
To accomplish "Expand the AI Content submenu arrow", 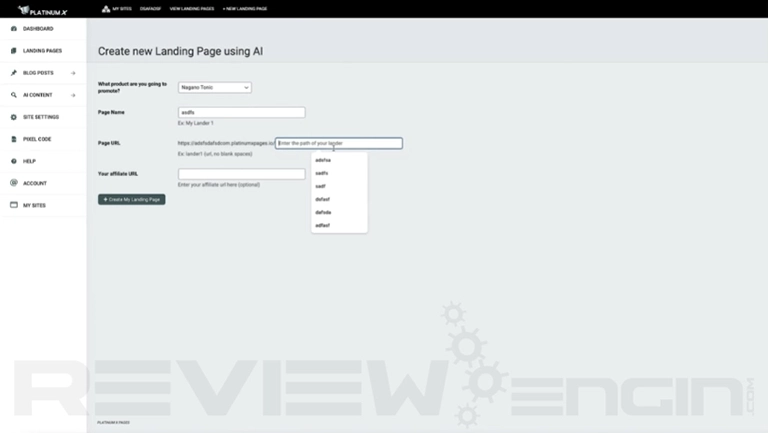I will pos(73,95).
